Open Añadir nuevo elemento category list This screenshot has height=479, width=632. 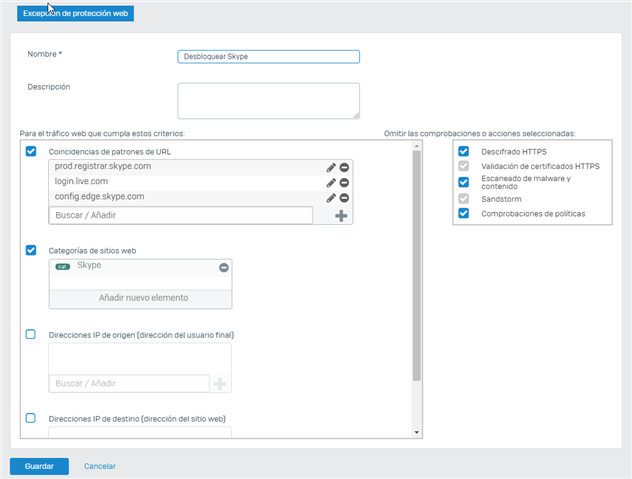(x=141, y=298)
